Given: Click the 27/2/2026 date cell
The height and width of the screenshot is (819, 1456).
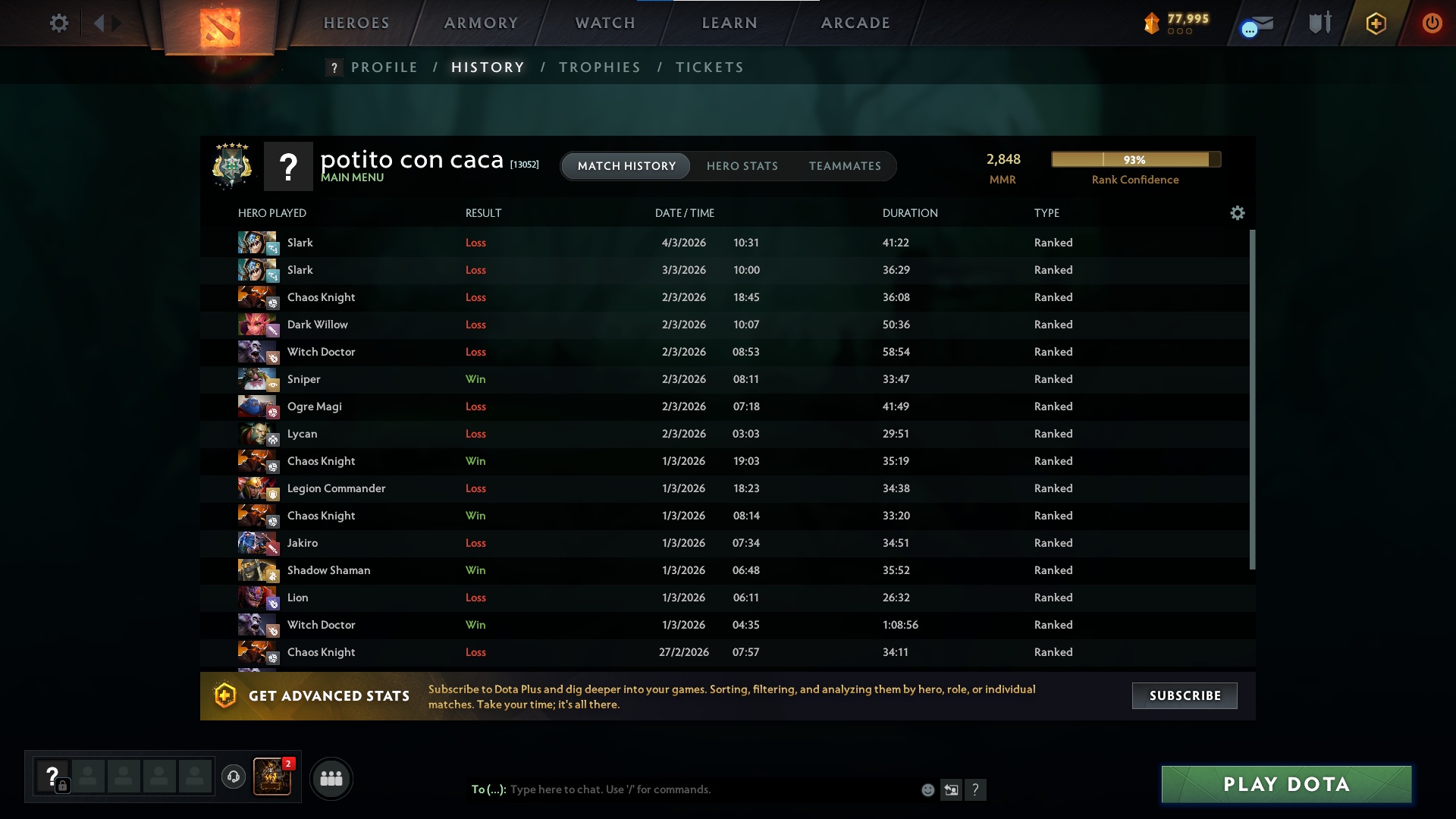Looking at the screenshot, I should pos(684,652).
